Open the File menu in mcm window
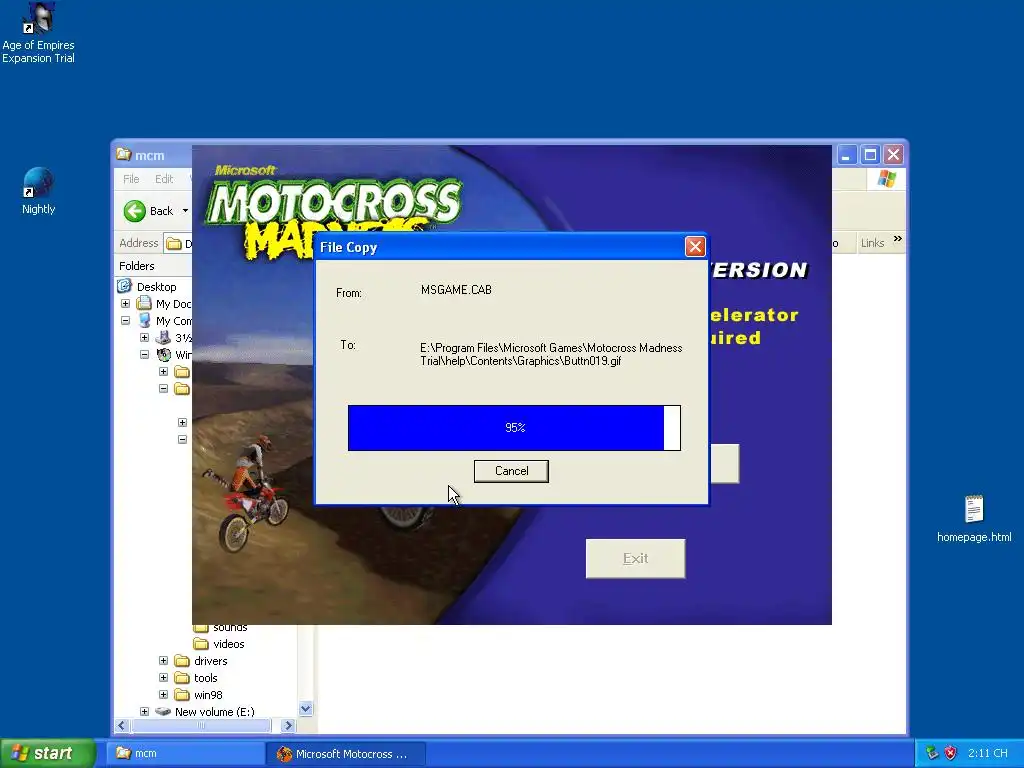The image size is (1024, 768). pos(131,179)
